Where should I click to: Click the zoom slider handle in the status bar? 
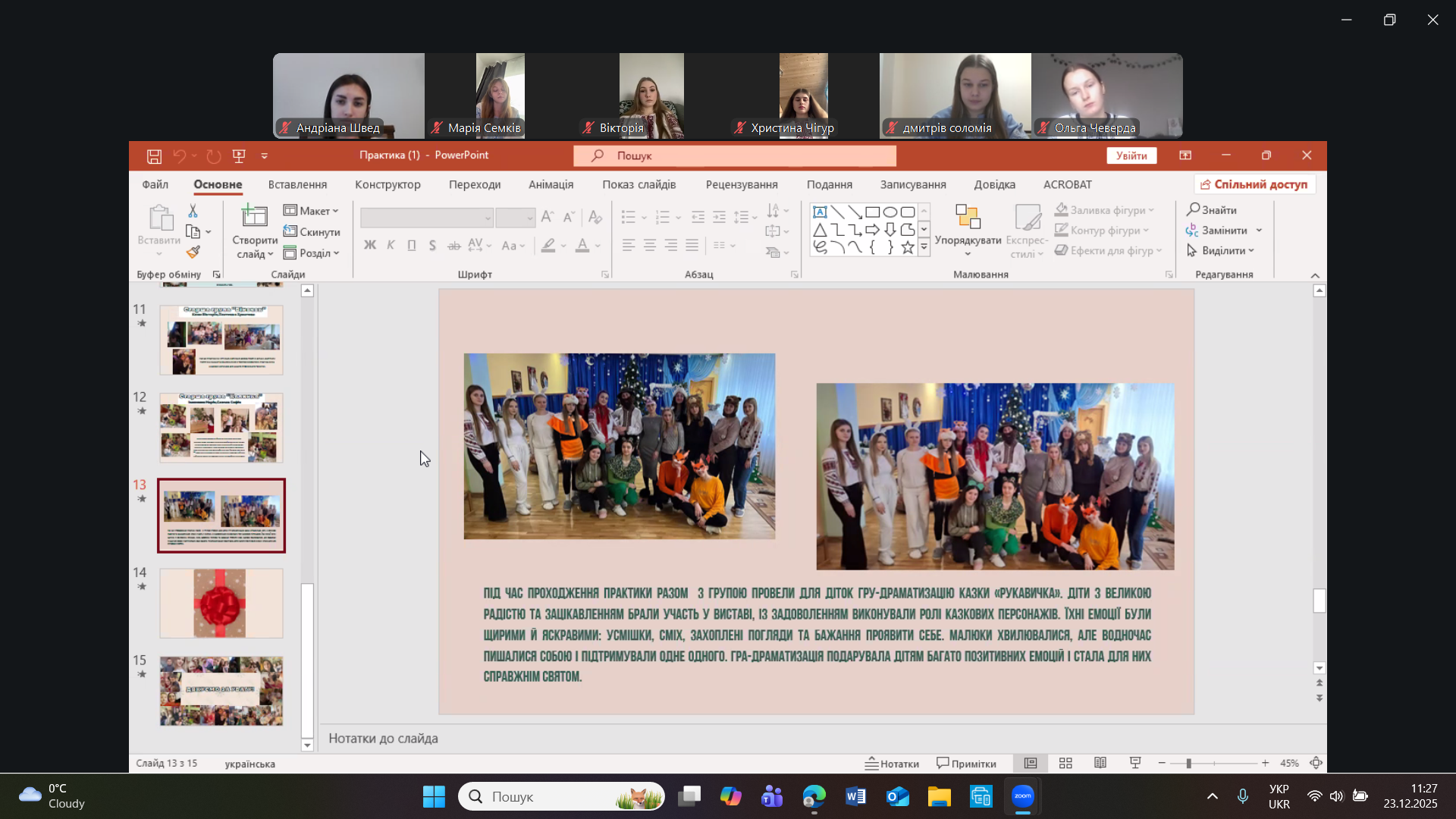point(1188,764)
